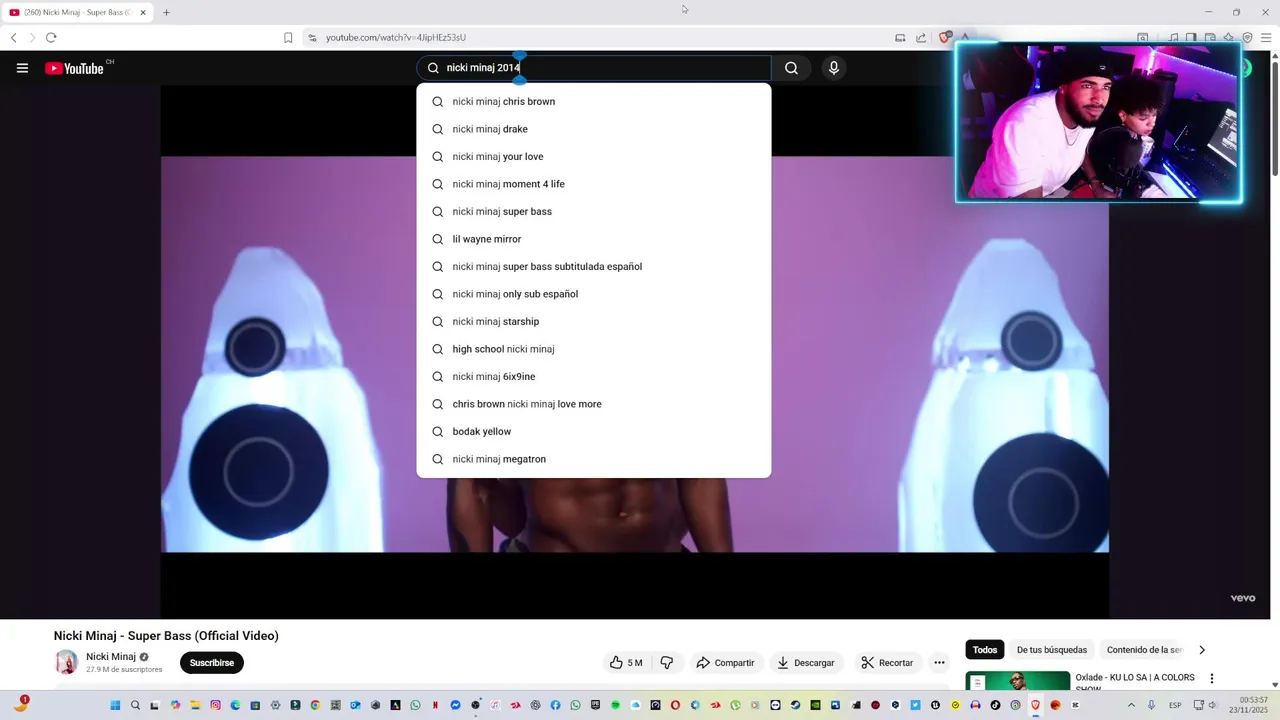Select suggestion 'nicki minaj drake'
The image size is (1280, 720).
[x=594, y=129]
